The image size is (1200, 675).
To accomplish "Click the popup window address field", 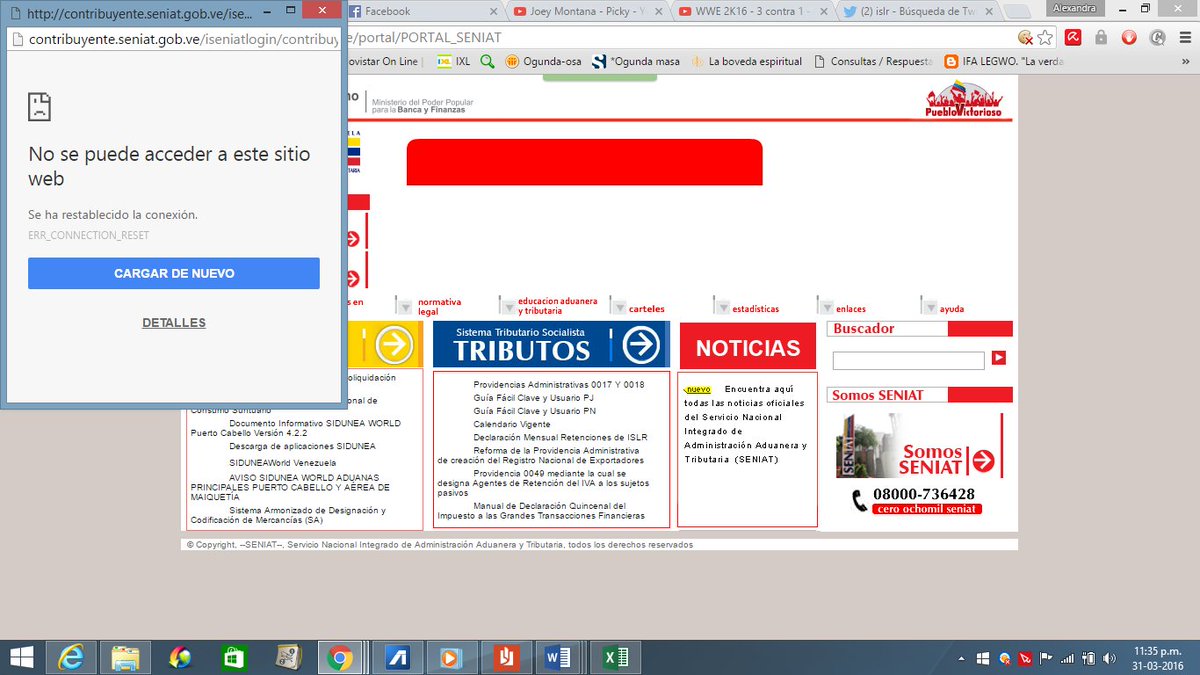I will 175,38.
